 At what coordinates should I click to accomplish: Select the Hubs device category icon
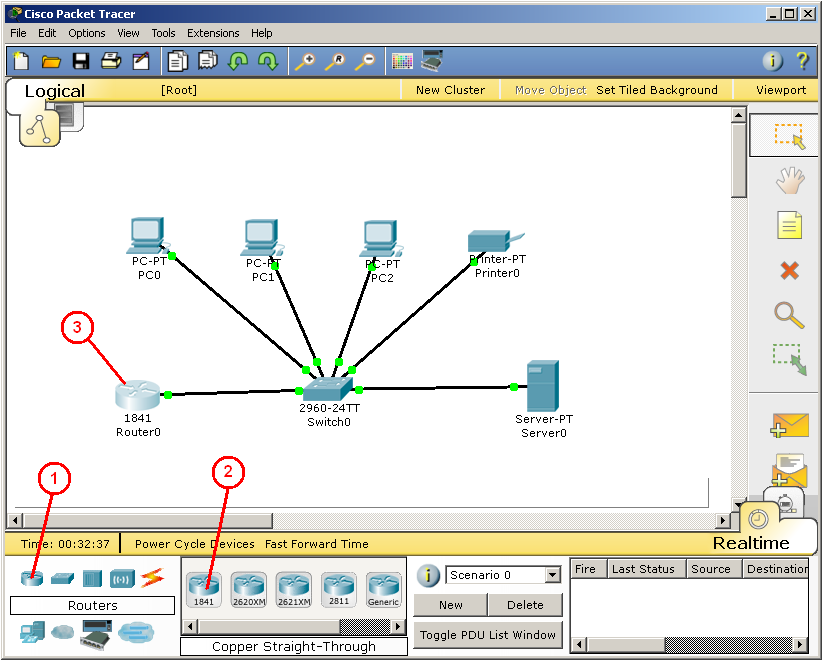(92, 579)
